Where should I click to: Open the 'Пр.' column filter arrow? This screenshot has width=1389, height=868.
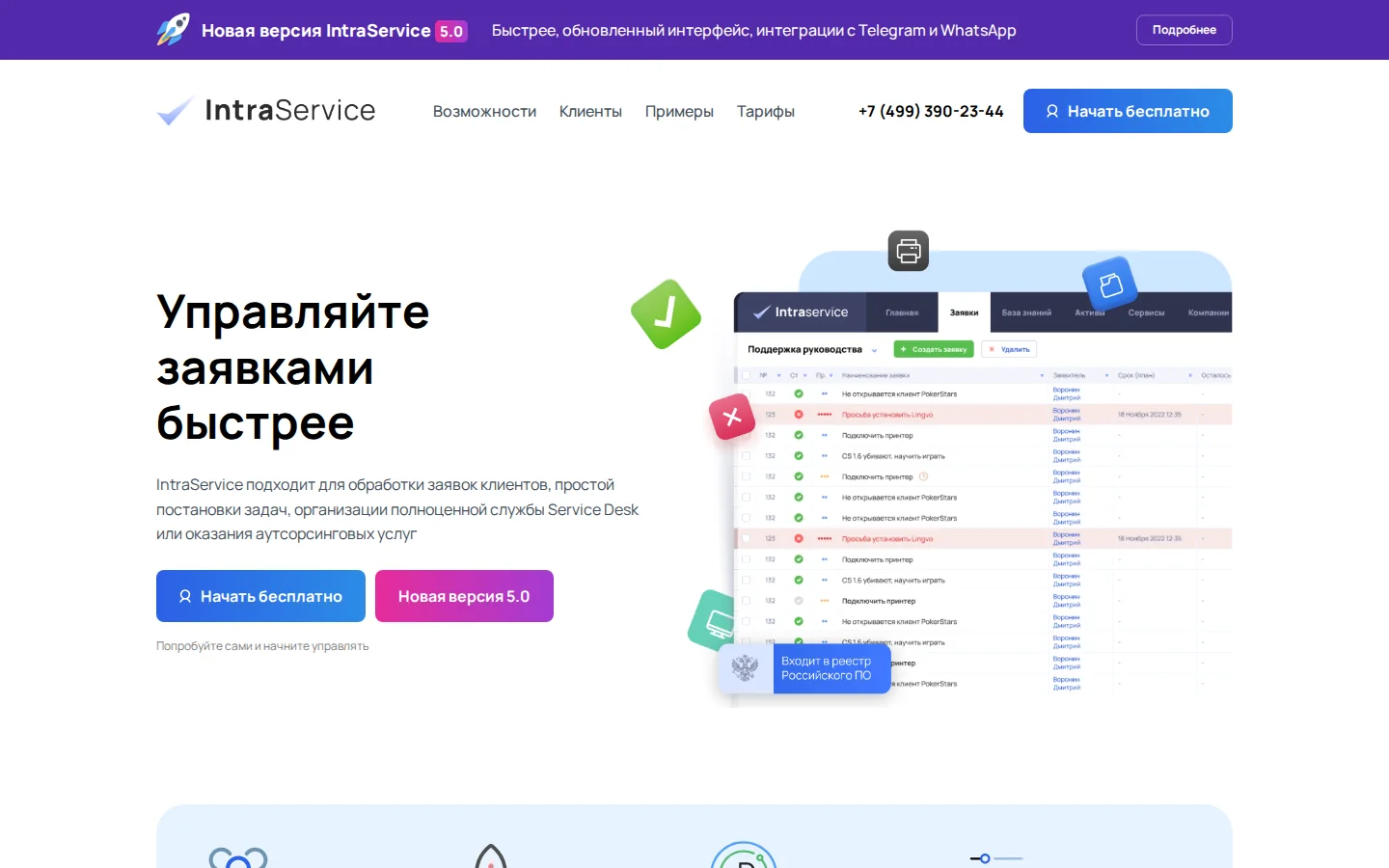(831, 375)
